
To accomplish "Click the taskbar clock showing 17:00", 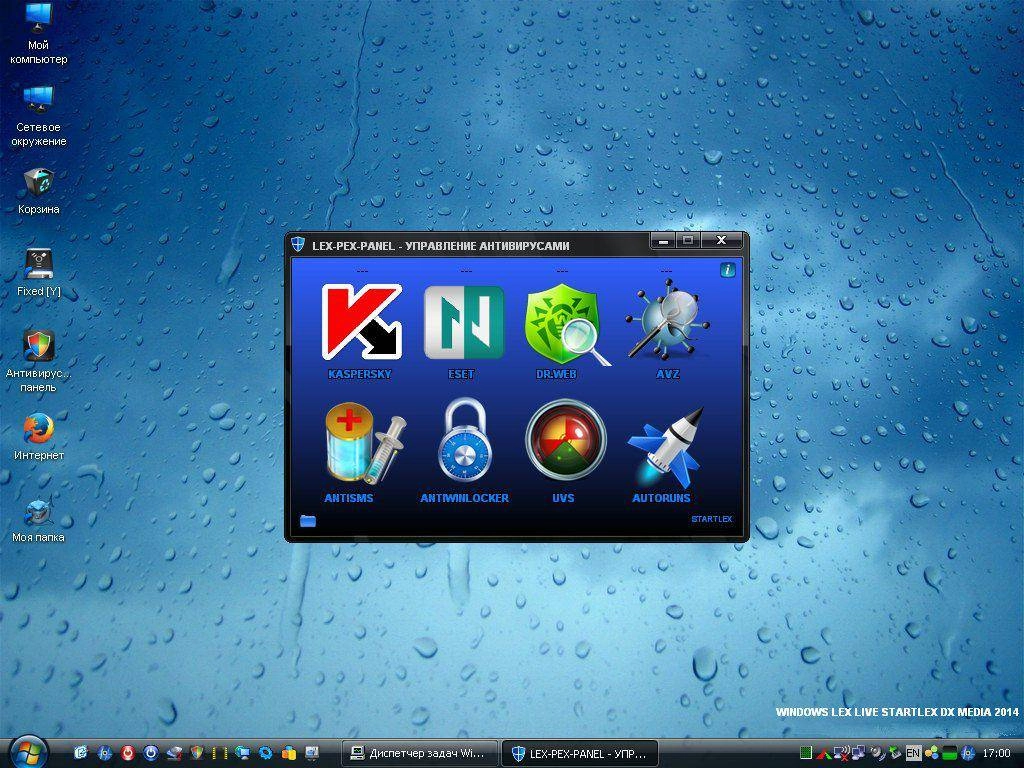I will (997, 753).
